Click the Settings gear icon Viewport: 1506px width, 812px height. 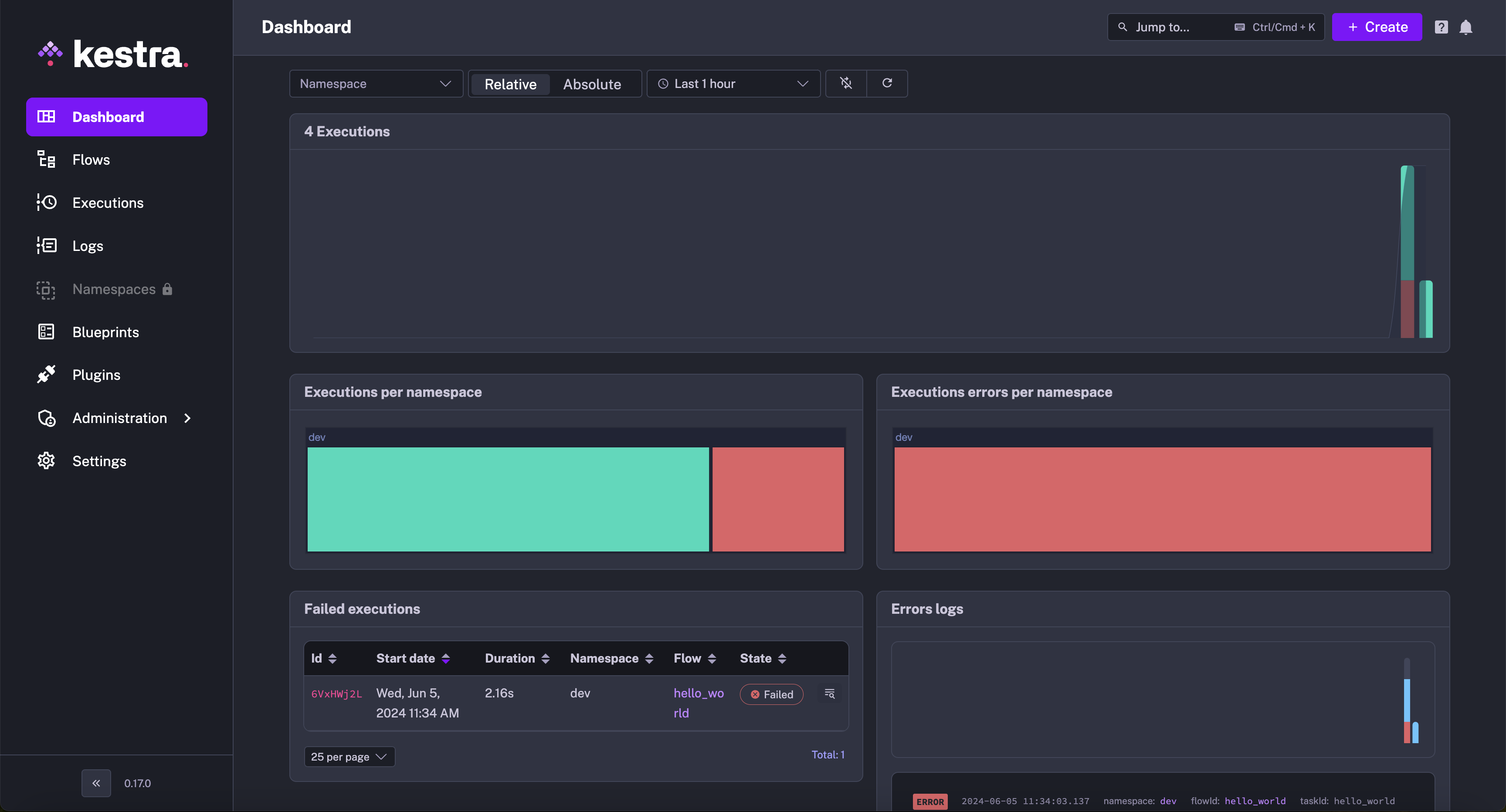coord(46,460)
